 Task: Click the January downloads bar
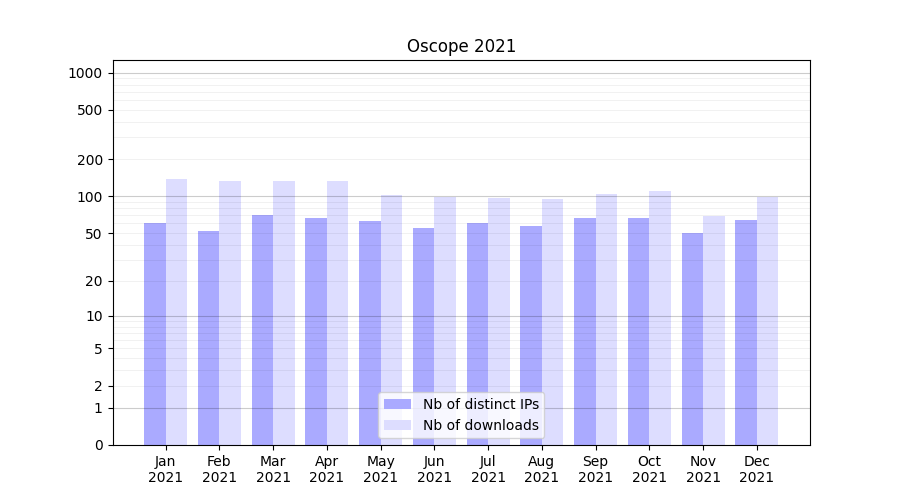pyautogui.click(x=176, y=312)
